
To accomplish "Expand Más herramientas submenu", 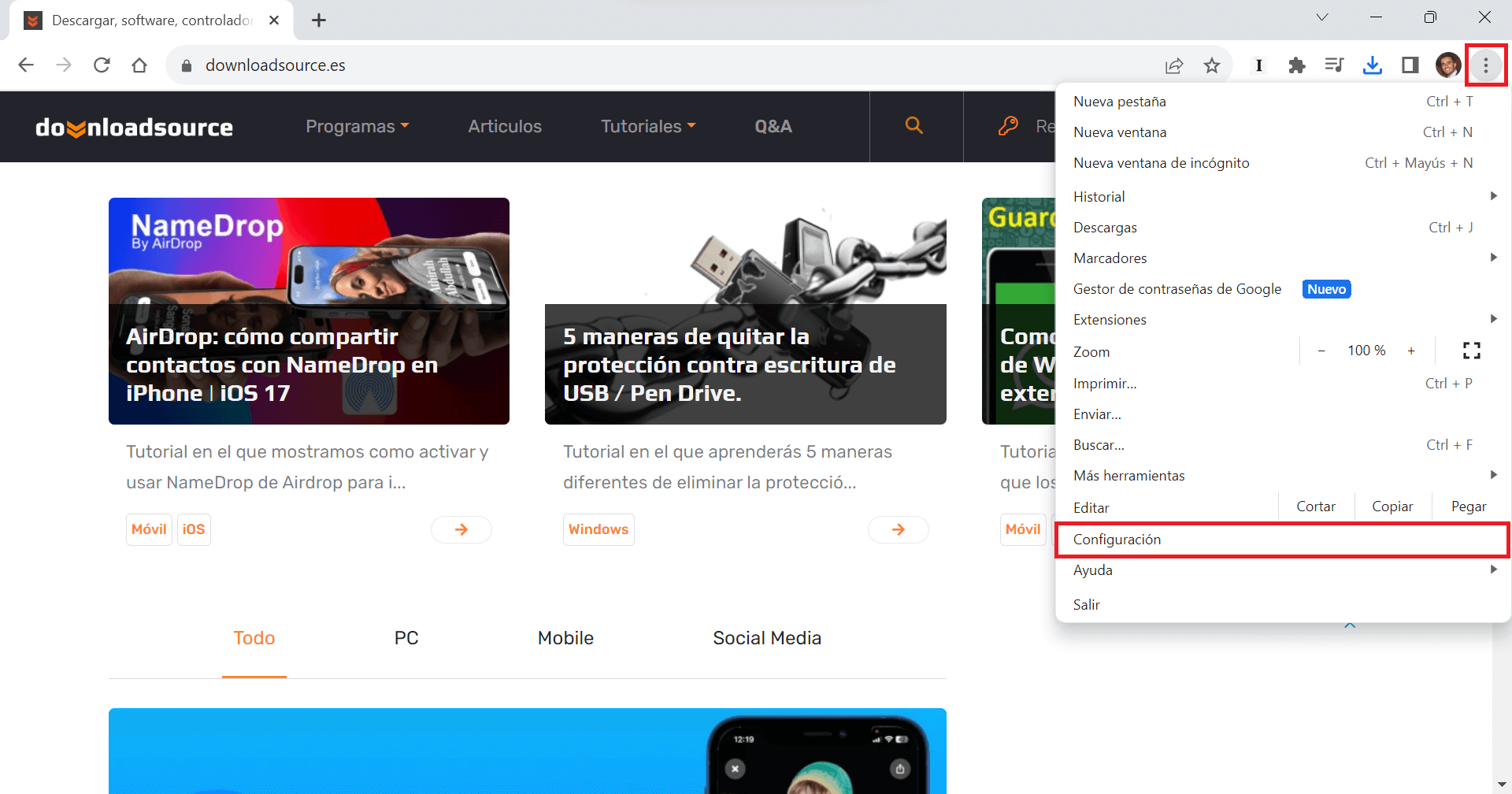I will [x=1284, y=476].
